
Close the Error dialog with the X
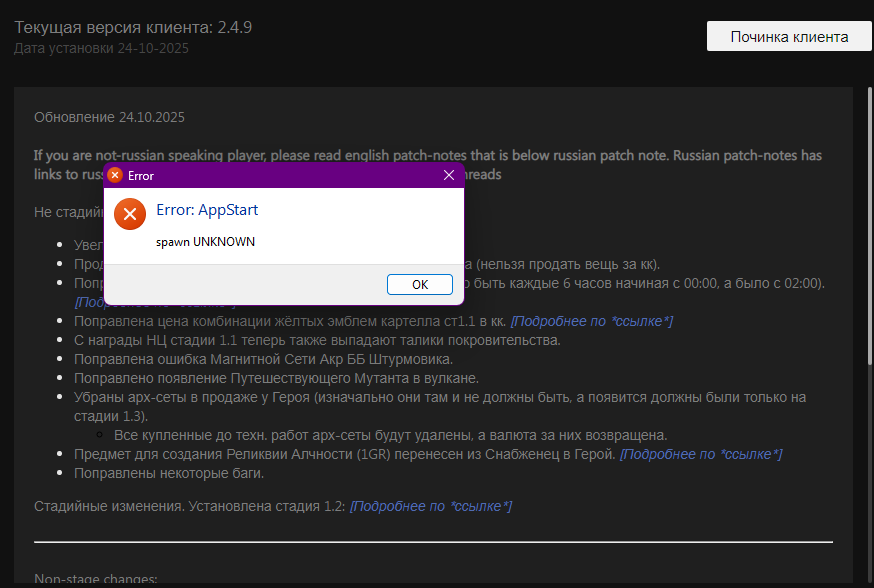point(449,174)
